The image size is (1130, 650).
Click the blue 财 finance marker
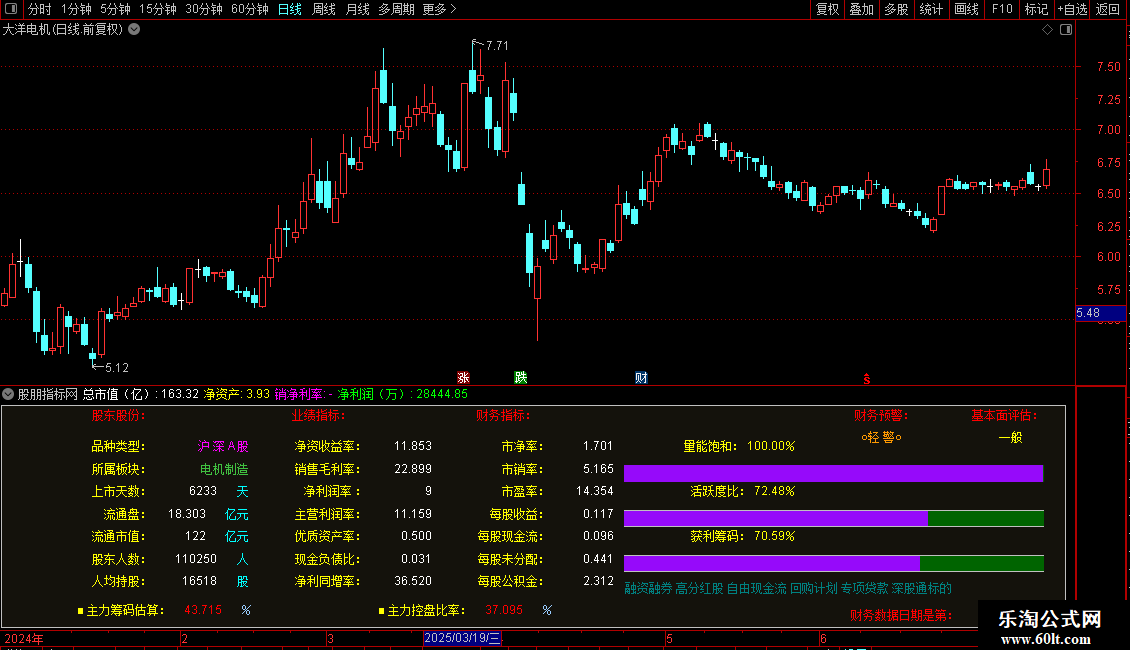(x=641, y=378)
